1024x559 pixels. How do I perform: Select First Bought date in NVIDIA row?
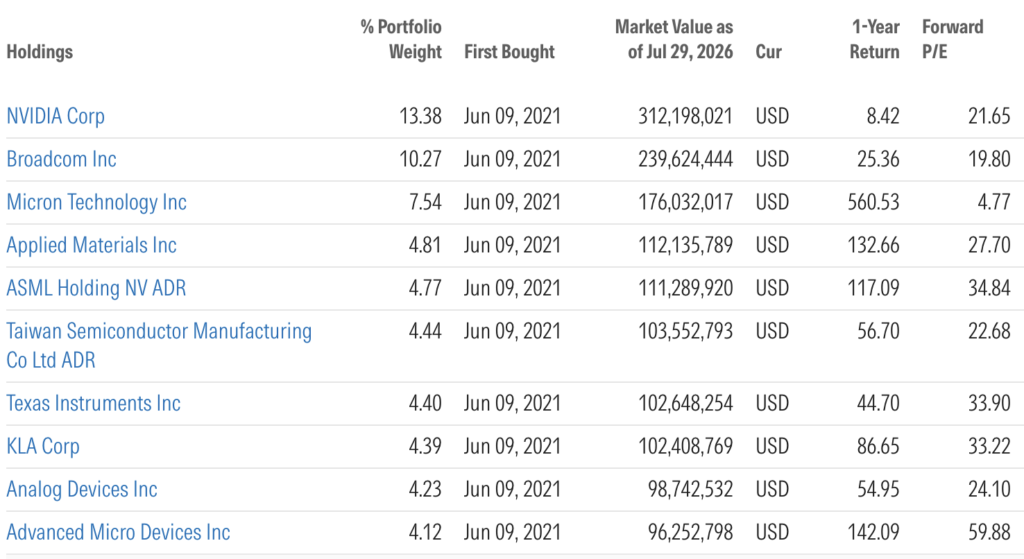pyautogui.click(x=513, y=116)
